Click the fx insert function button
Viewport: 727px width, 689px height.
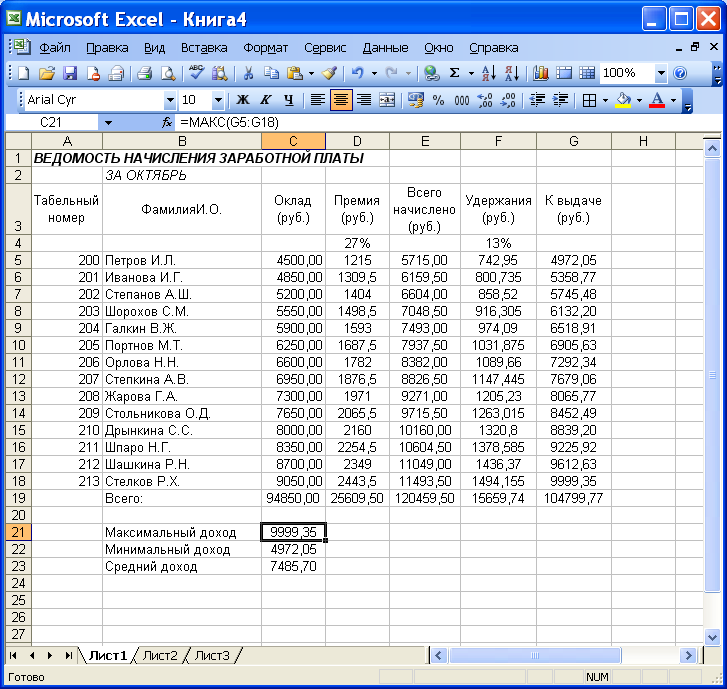coord(167,123)
